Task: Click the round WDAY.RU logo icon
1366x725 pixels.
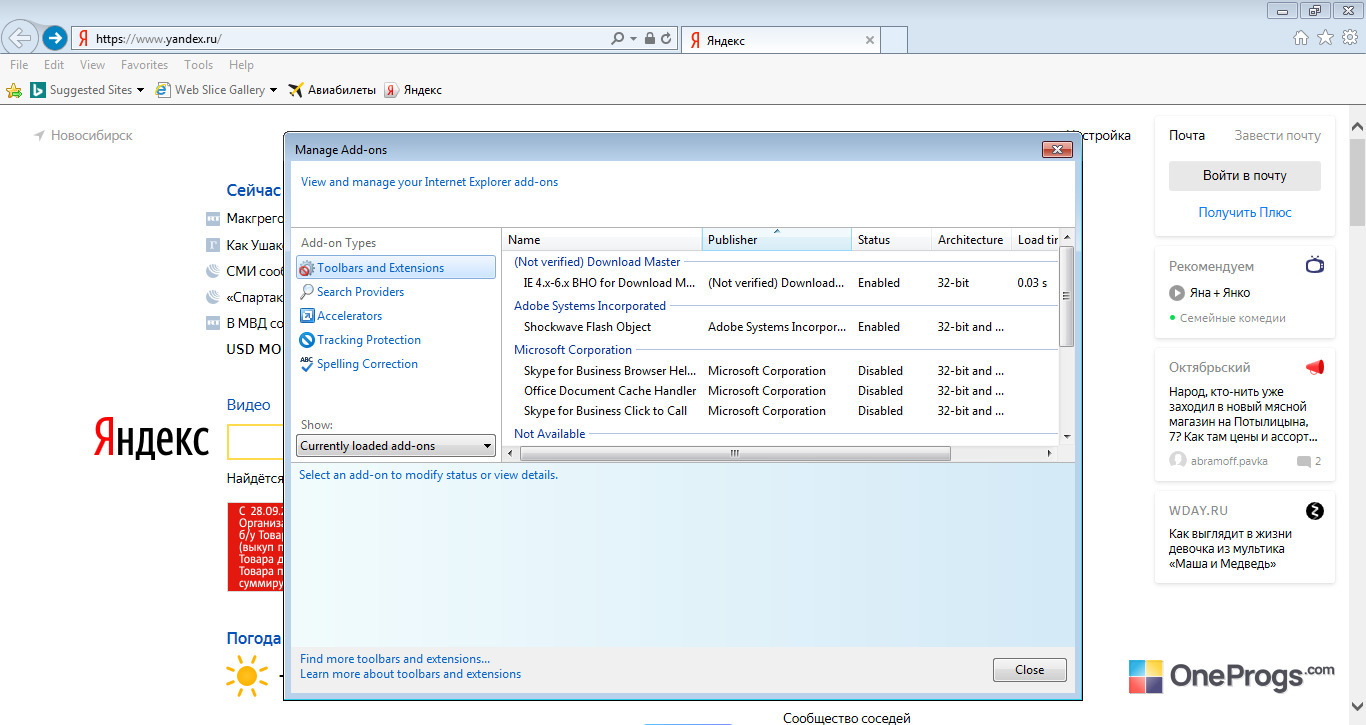Action: [x=1315, y=511]
